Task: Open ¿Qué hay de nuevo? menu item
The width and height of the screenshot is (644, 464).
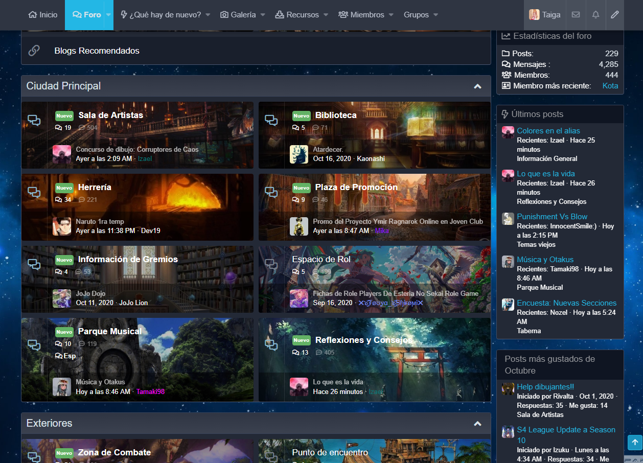Action: (x=161, y=15)
